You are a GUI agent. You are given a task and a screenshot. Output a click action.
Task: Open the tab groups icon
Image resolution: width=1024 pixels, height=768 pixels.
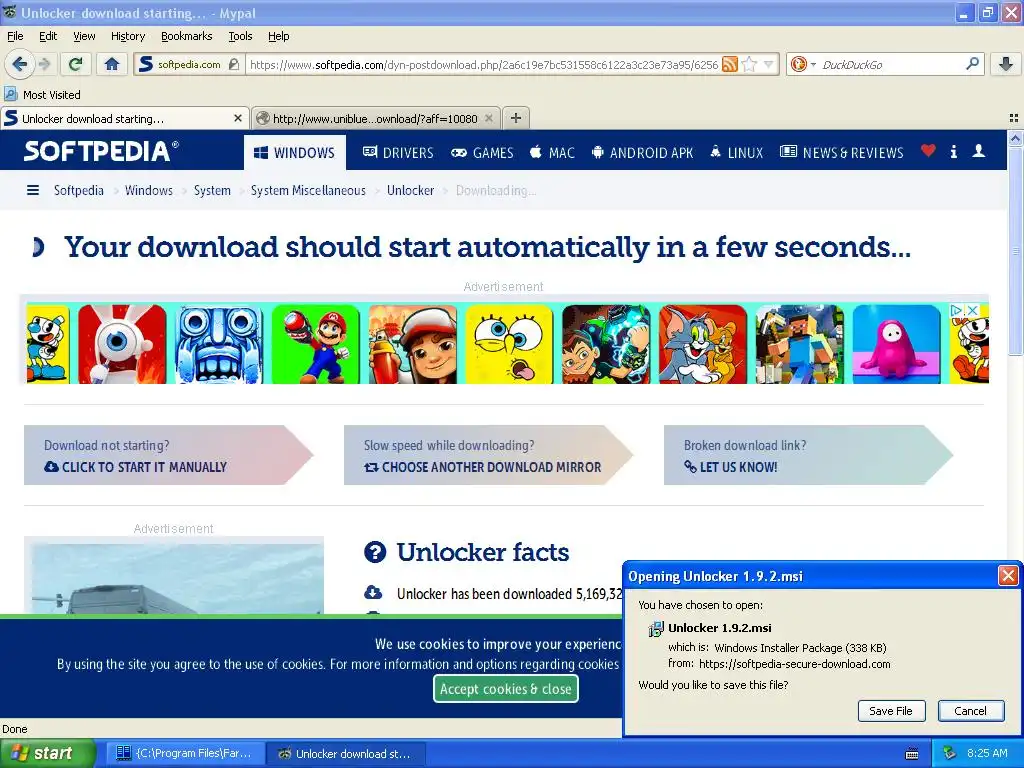pos(1014,118)
